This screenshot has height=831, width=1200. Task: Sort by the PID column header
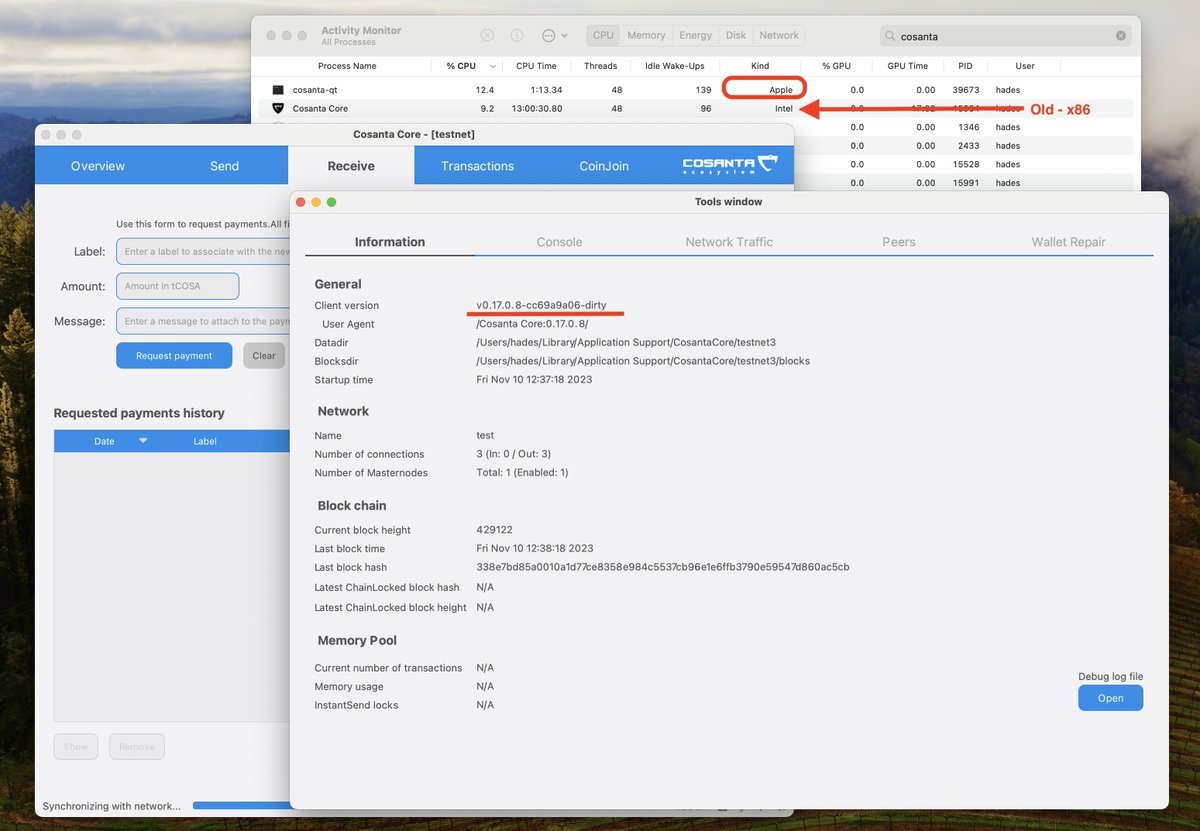pos(964,66)
